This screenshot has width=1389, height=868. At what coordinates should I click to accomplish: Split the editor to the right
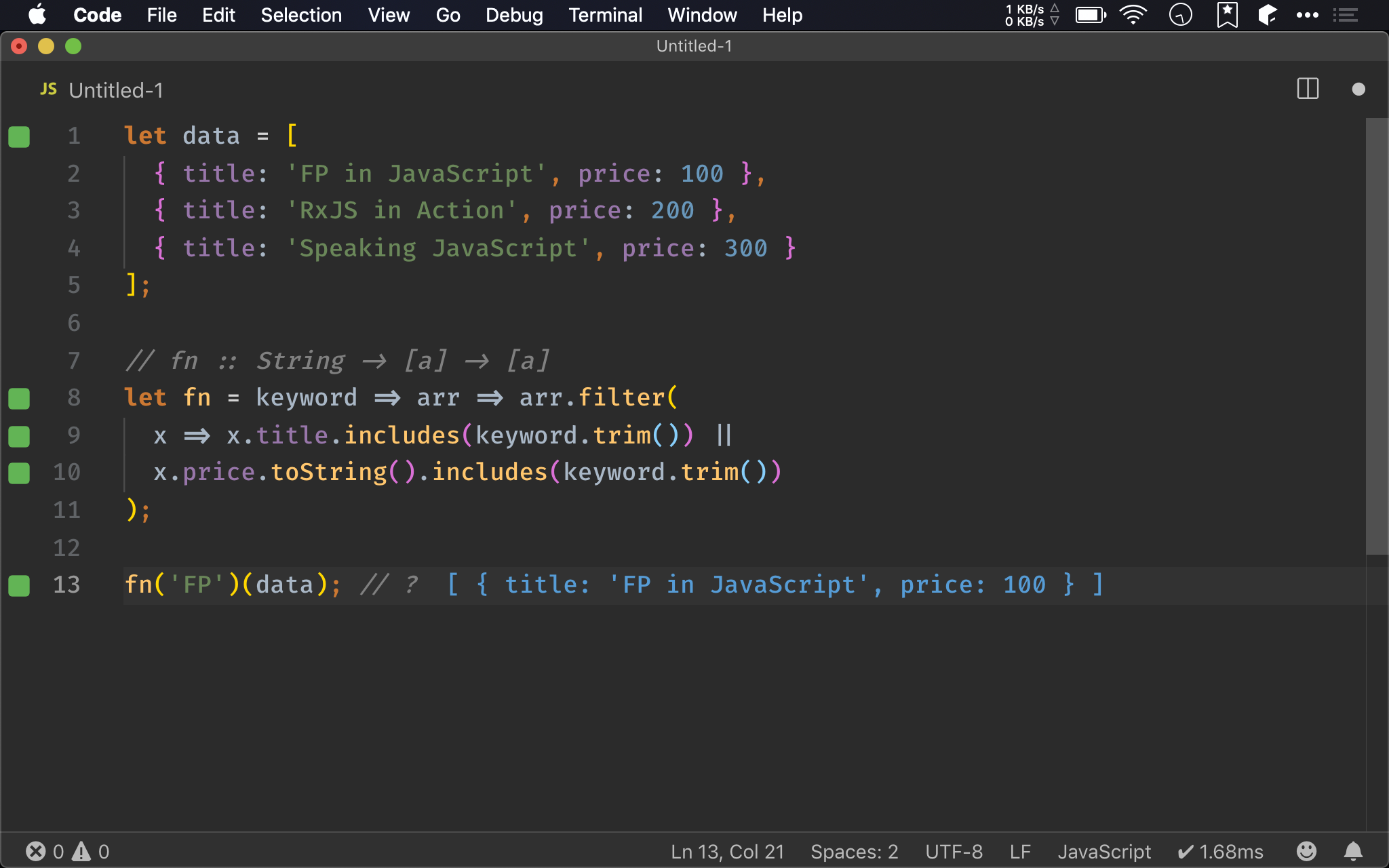pos(1308,89)
